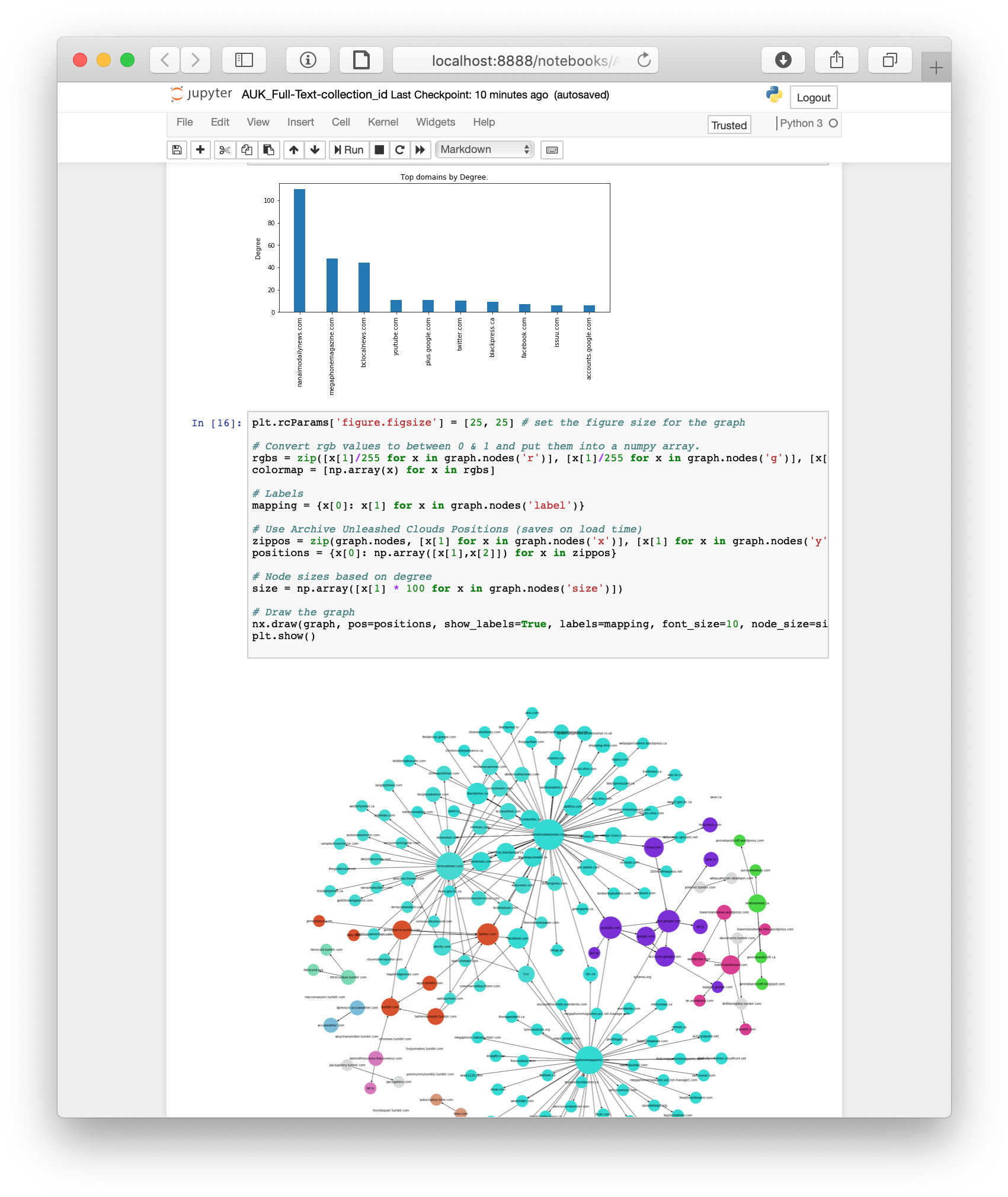This screenshot has height=1197, width=1008.
Task: Open the command palette keyboard icon
Action: coord(552,150)
